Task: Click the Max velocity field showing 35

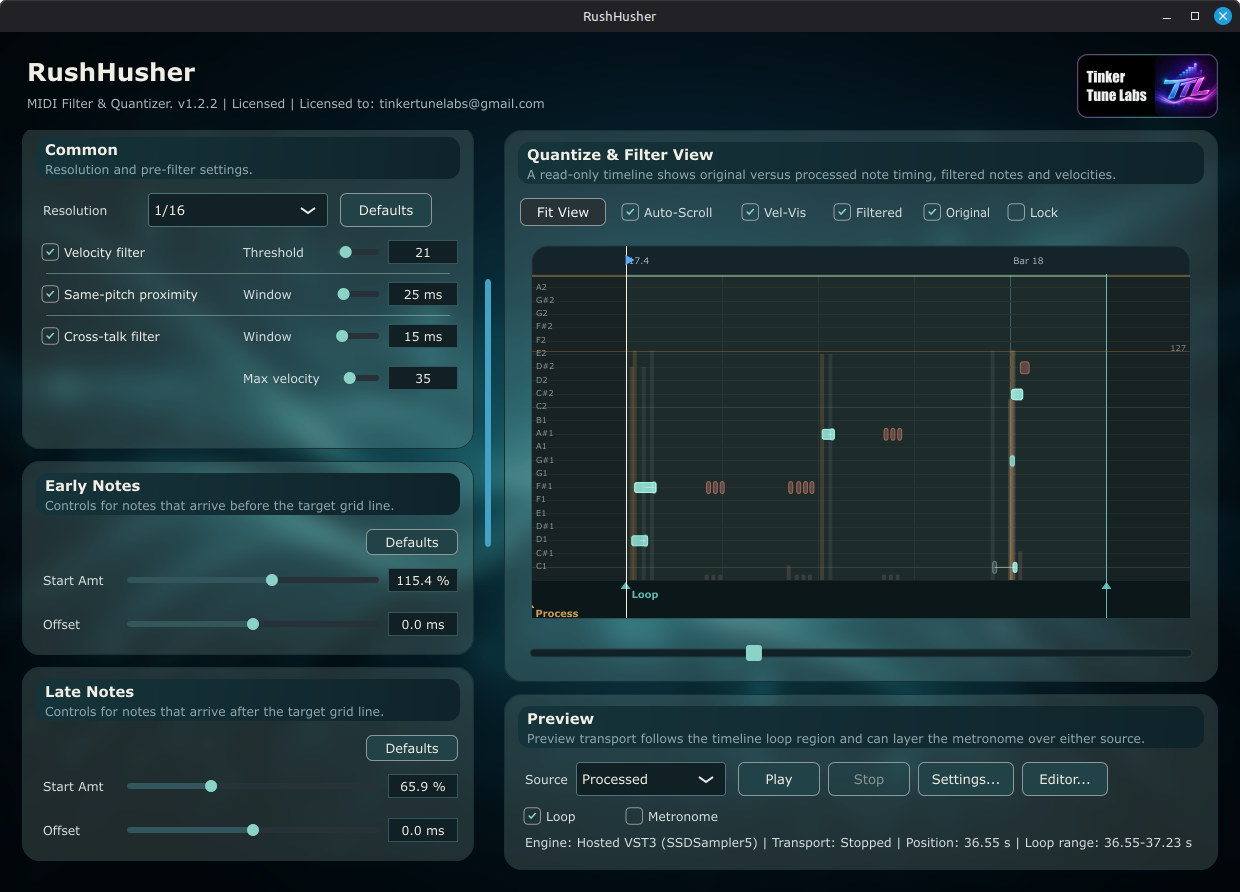Action: click(x=423, y=378)
